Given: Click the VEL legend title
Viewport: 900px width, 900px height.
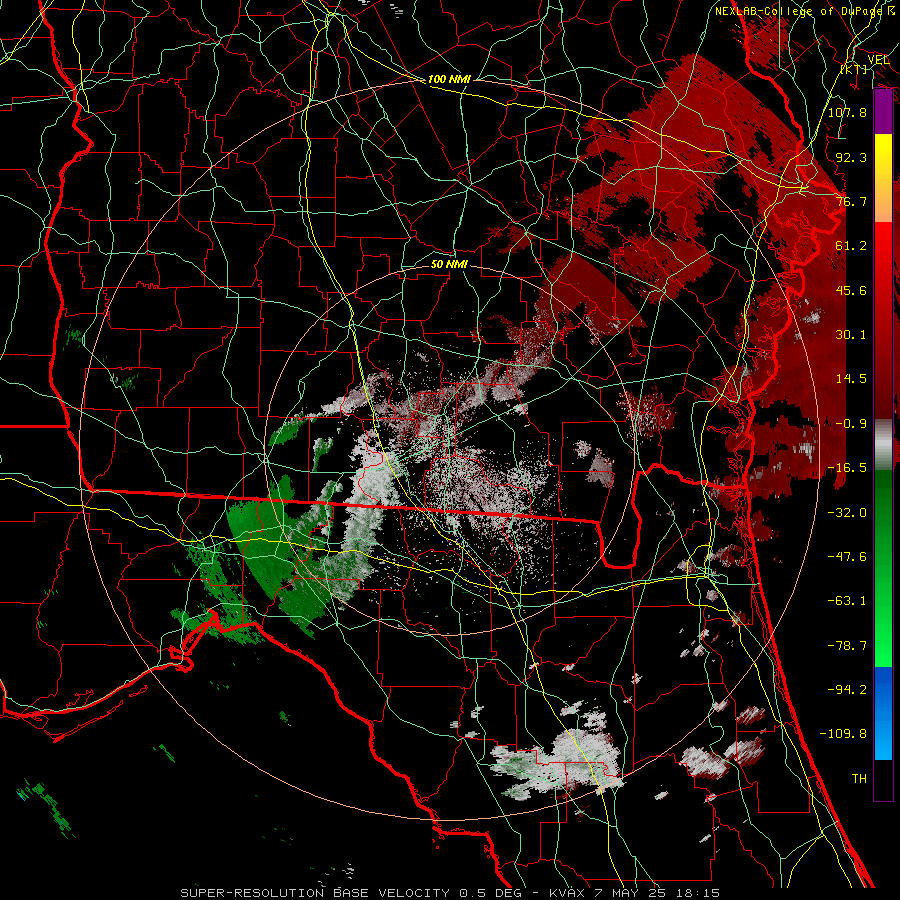Looking at the screenshot, I should pyautogui.click(x=878, y=60).
